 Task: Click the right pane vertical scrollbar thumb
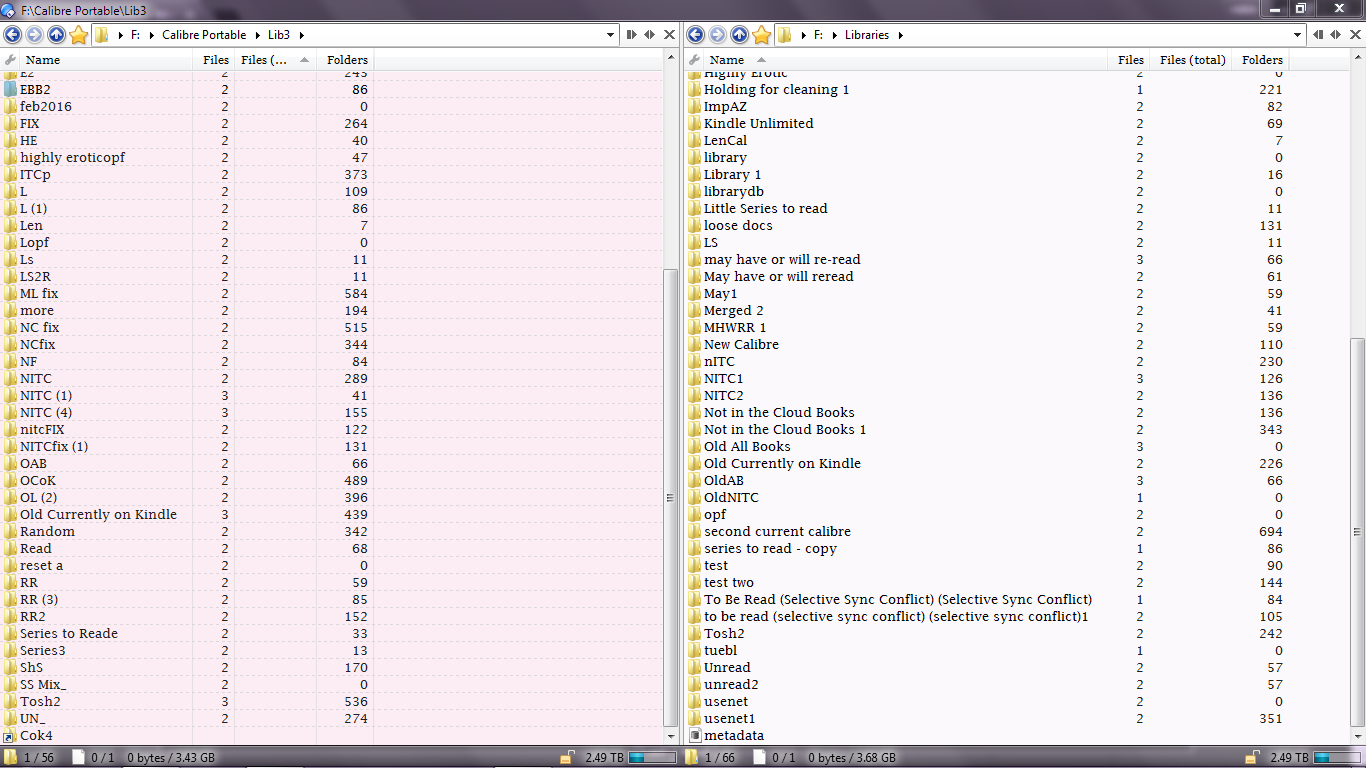pyautogui.click(x=1356, y=532)
